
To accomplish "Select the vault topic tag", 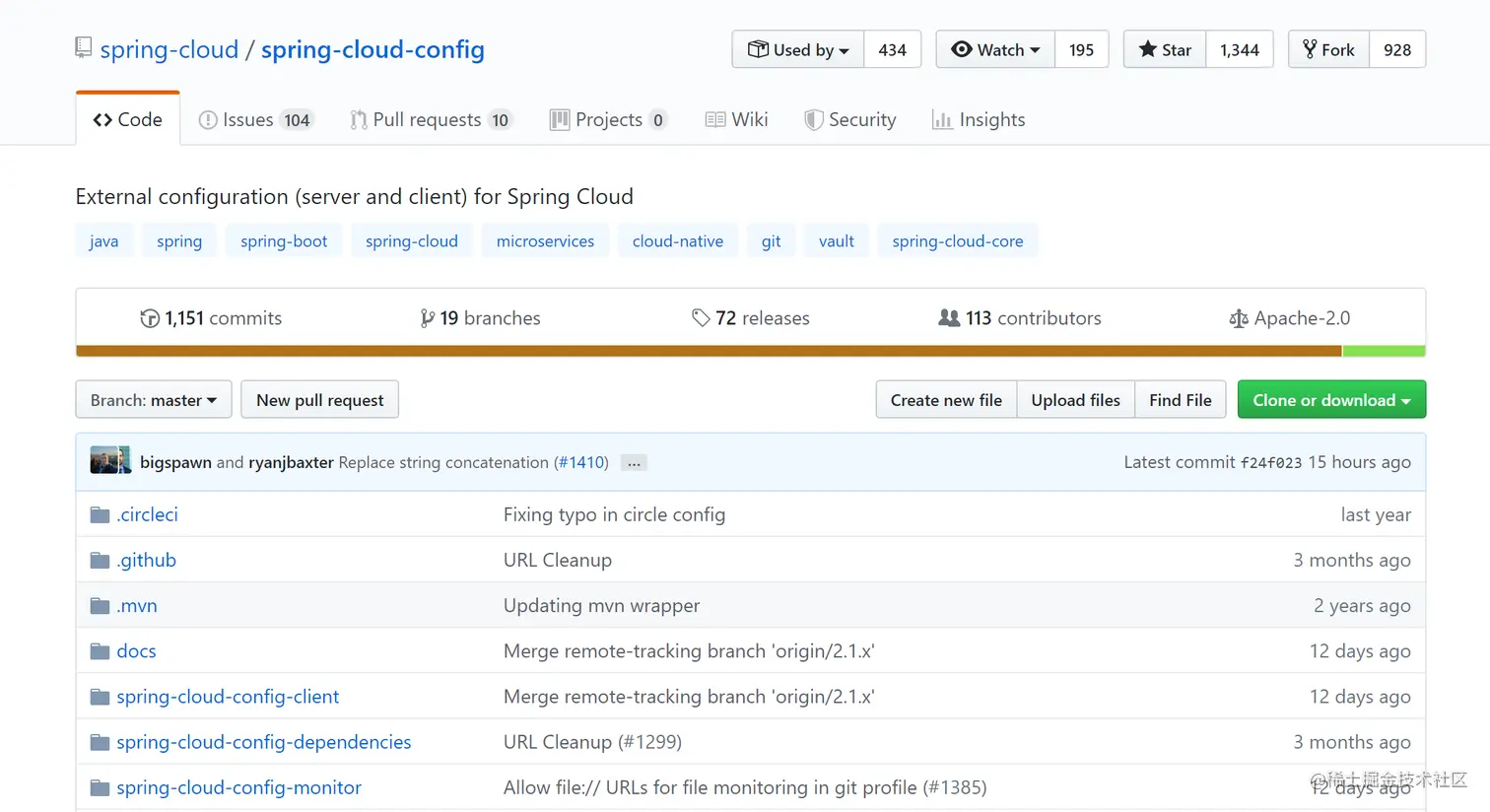I will [x=837, y=241].
